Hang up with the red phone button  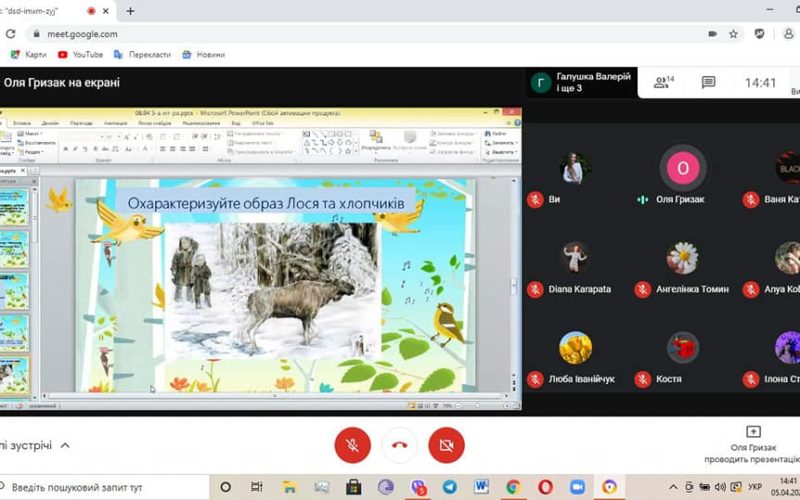point(400,445)
